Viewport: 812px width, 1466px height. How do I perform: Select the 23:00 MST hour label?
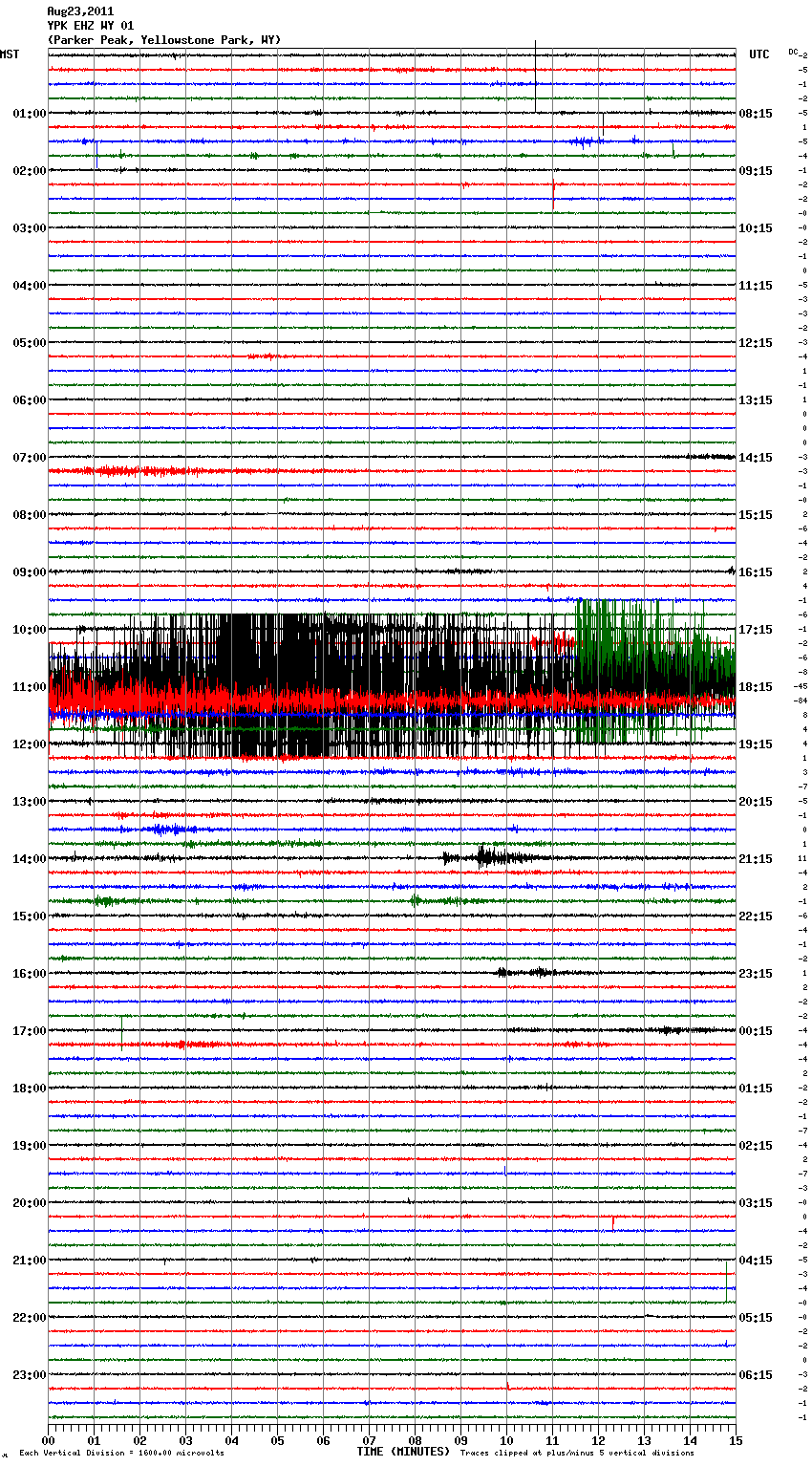[x=30, y=1375]
